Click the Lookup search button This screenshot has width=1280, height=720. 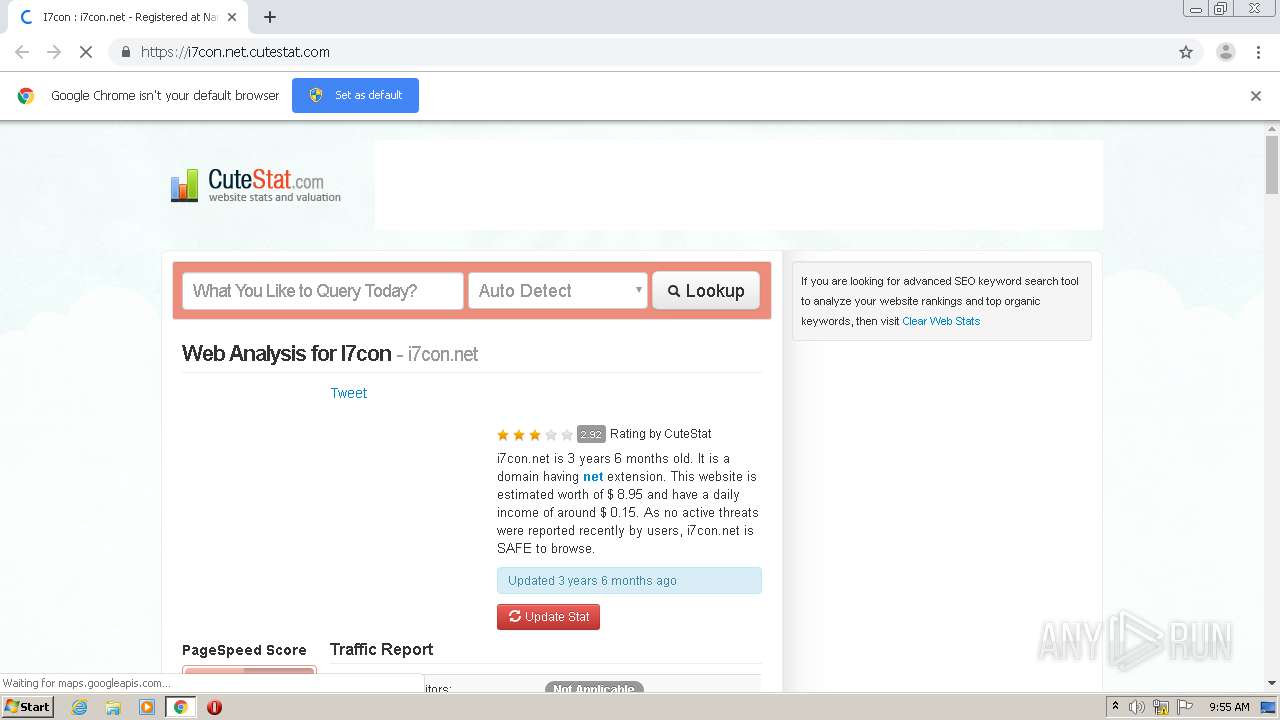706,291
